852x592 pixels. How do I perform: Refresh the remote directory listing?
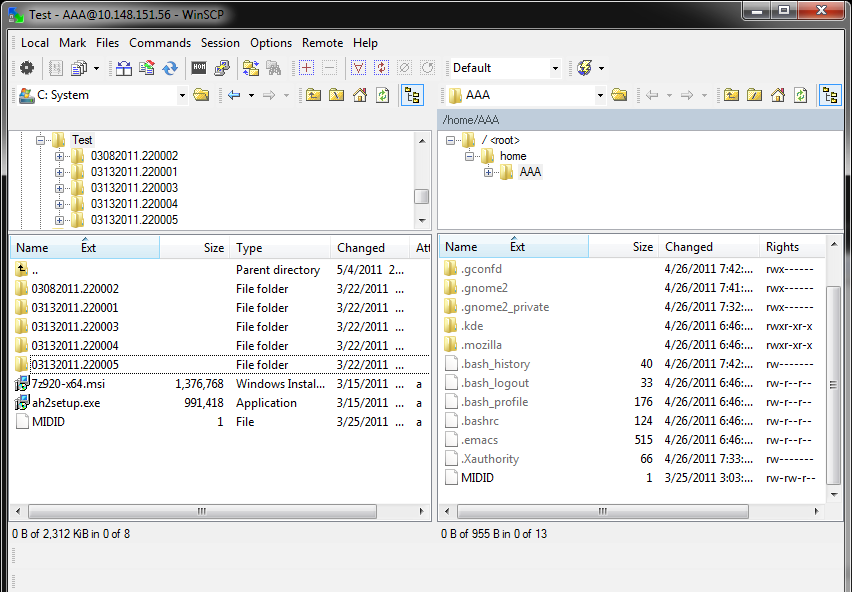pos(800,95)
